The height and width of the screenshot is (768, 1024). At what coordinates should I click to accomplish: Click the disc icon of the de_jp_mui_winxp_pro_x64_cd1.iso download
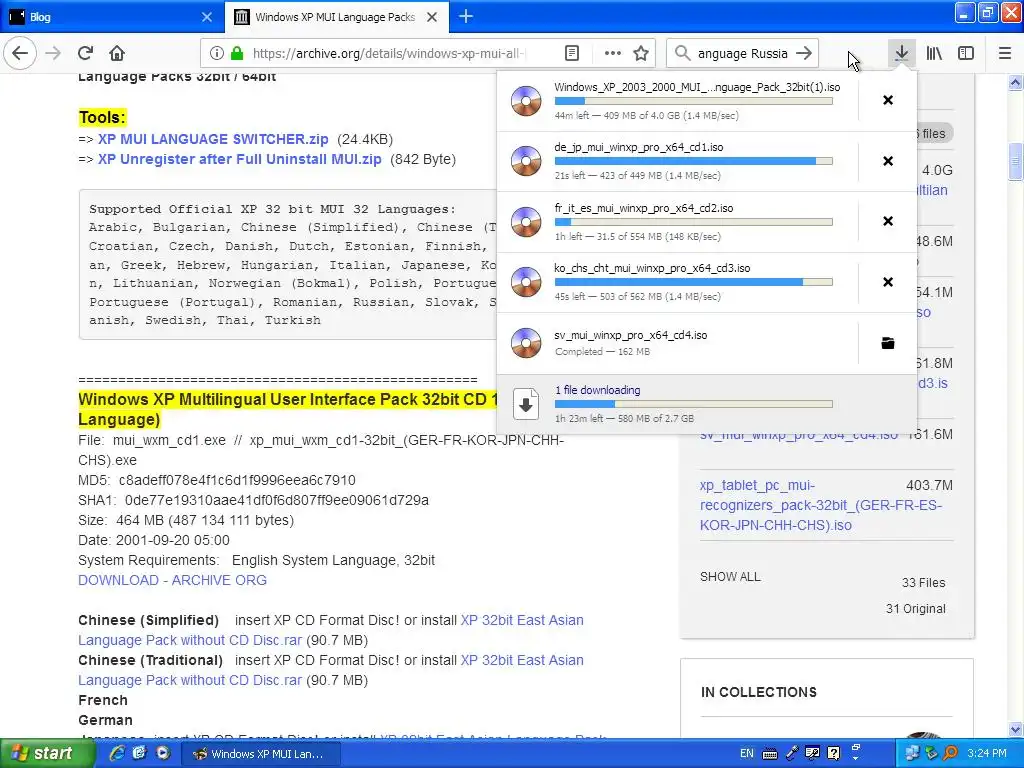(526, 161)
